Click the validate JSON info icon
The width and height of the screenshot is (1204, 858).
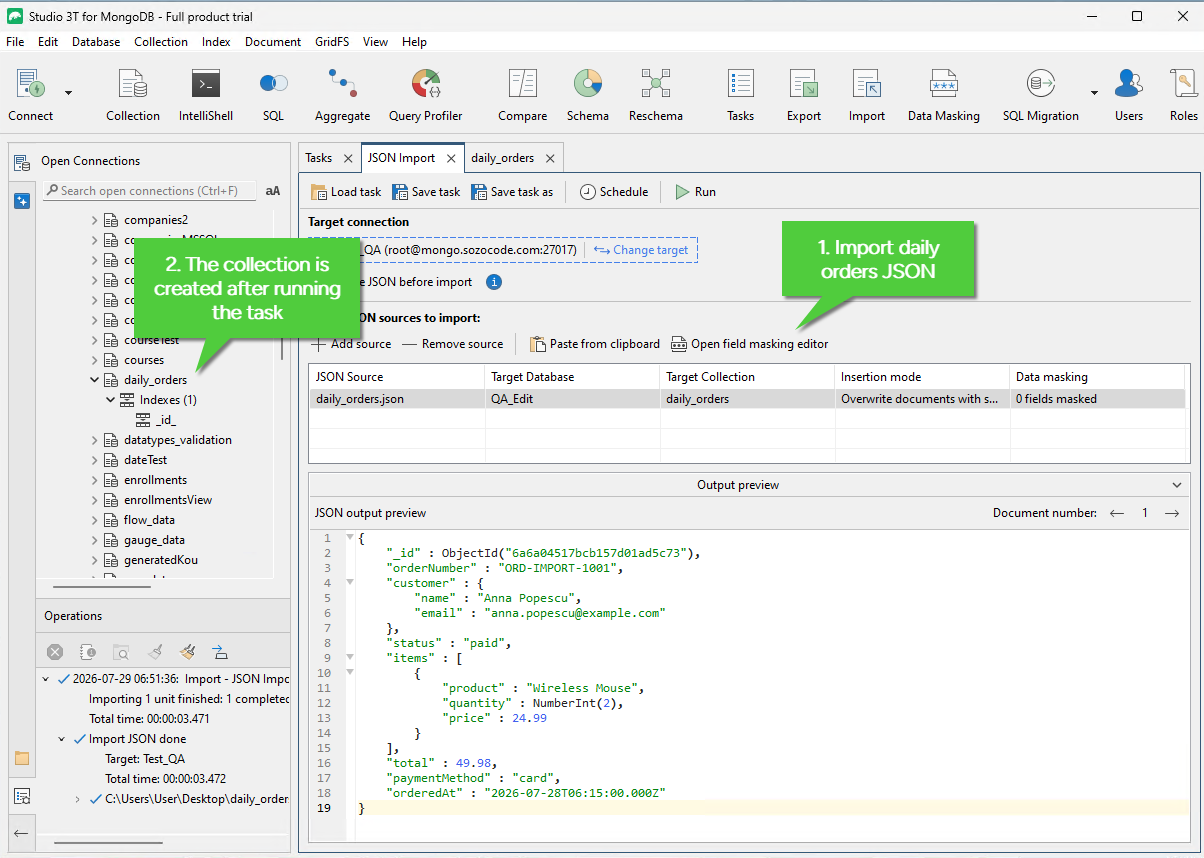click(494, 282)
